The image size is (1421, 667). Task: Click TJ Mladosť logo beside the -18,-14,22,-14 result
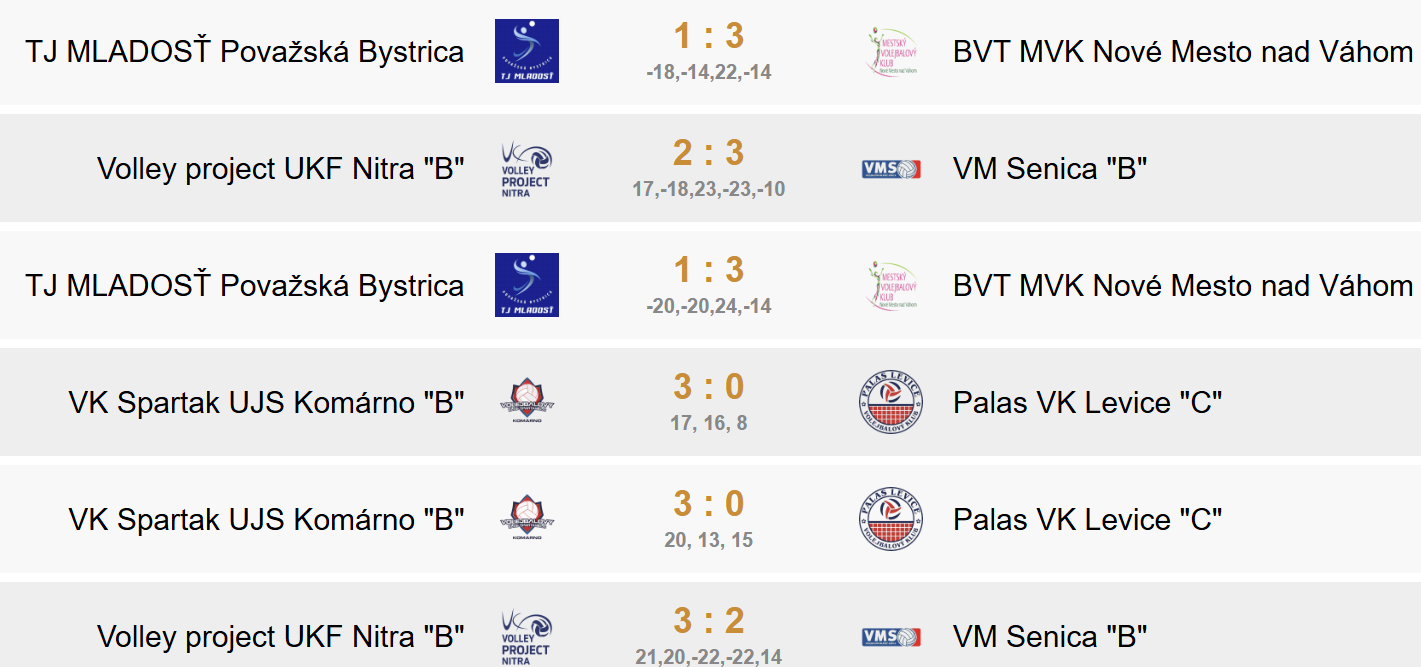[527, 51]
